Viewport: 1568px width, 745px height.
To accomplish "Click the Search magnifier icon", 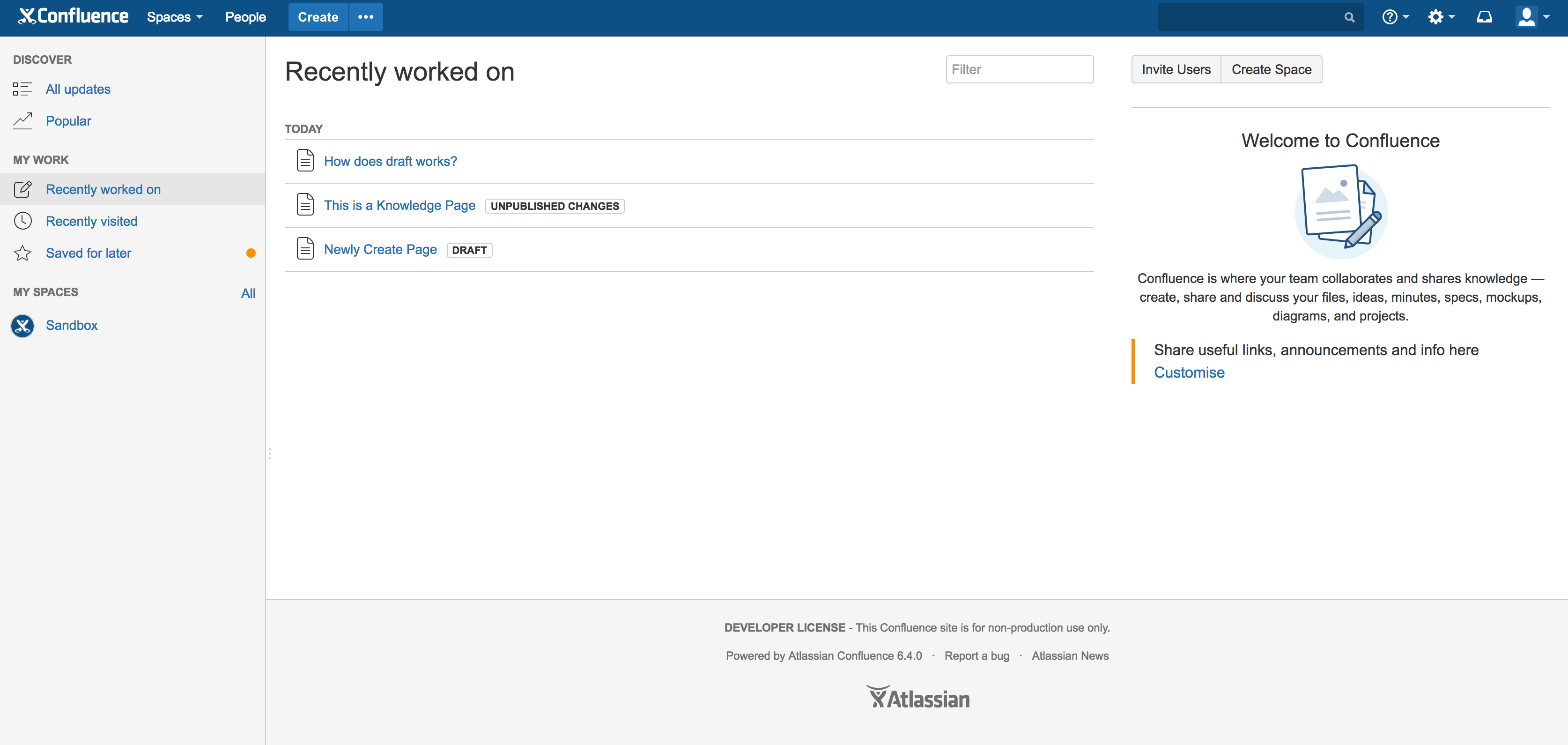I will (1352, 17).
